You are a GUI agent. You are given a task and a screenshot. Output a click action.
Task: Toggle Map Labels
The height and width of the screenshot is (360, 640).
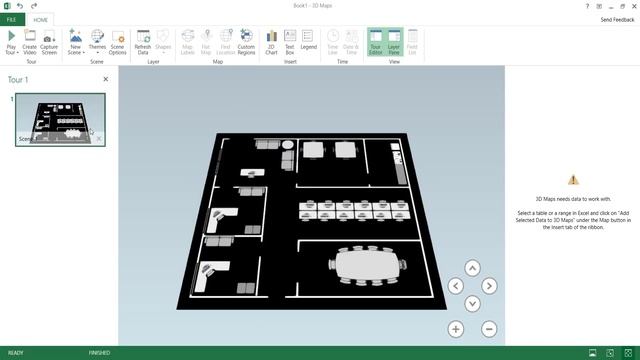click(x=187, y=42)
